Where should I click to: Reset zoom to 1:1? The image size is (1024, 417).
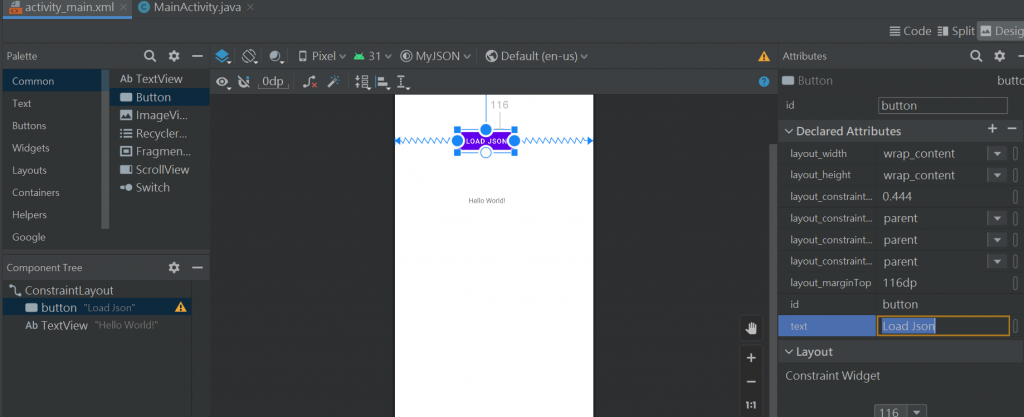tap(751, 405)
